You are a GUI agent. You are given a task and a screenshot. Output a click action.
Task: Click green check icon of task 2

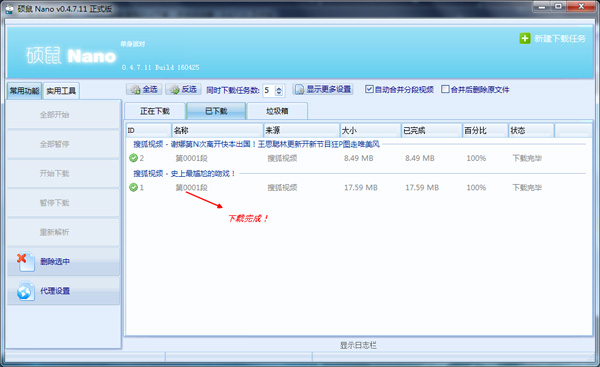point(133,158)
